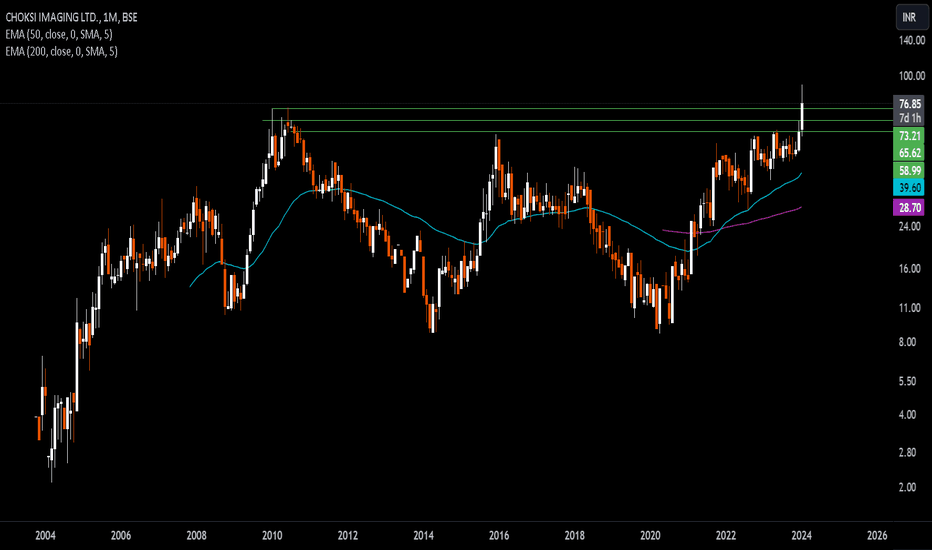Click the 2.80 price scale tick

[x=910, y=452]
